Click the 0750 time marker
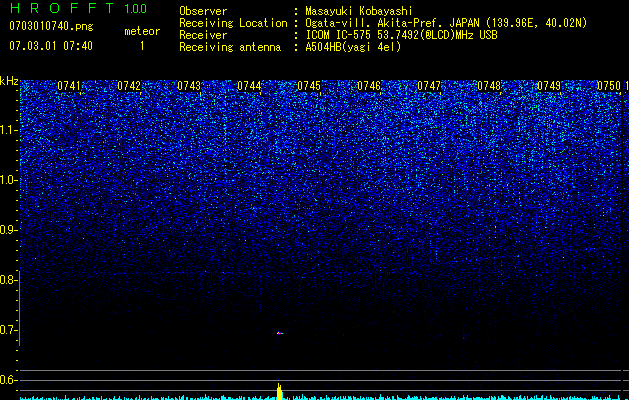This screenshot has height=400, width=629. coord(609,86)
